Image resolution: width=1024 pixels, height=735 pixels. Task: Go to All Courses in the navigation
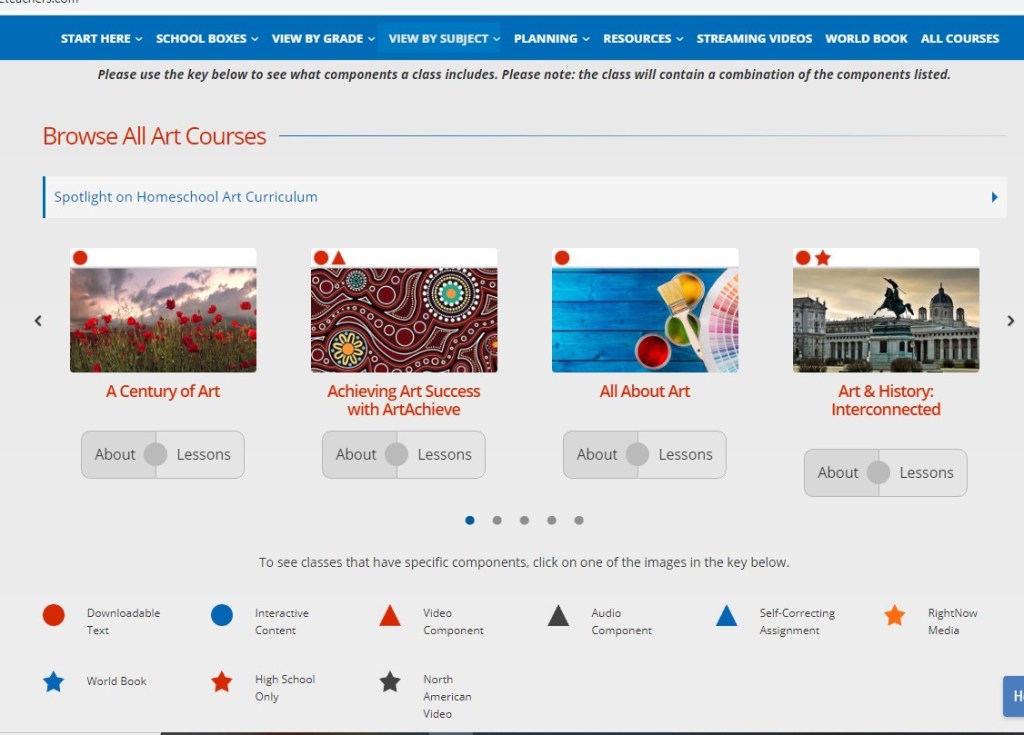(959, 39)
